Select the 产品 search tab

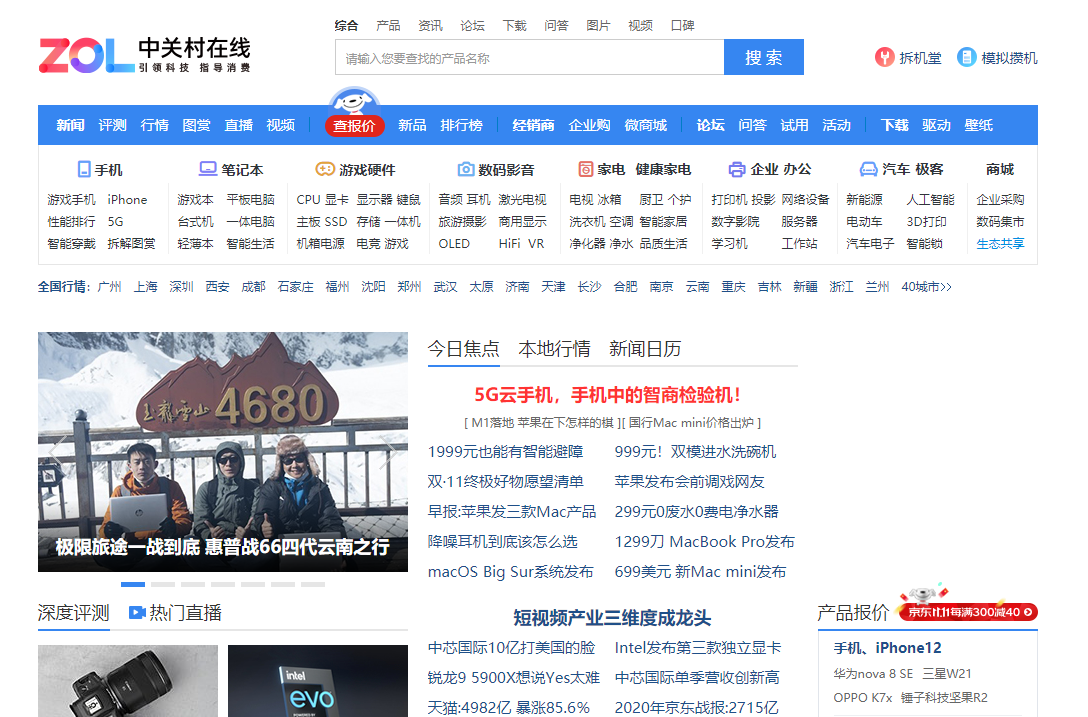pyautogui.click(x=388, y=26)
